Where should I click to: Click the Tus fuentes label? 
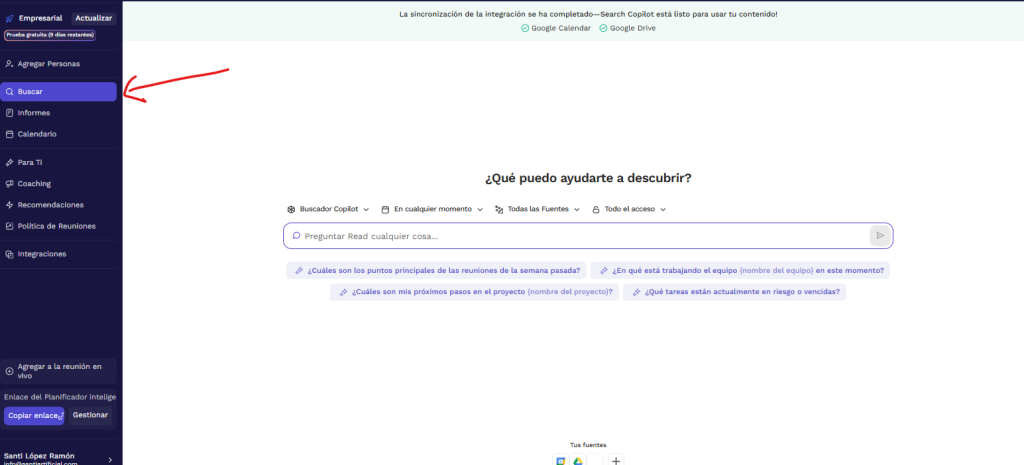click(x=588, y=445)
